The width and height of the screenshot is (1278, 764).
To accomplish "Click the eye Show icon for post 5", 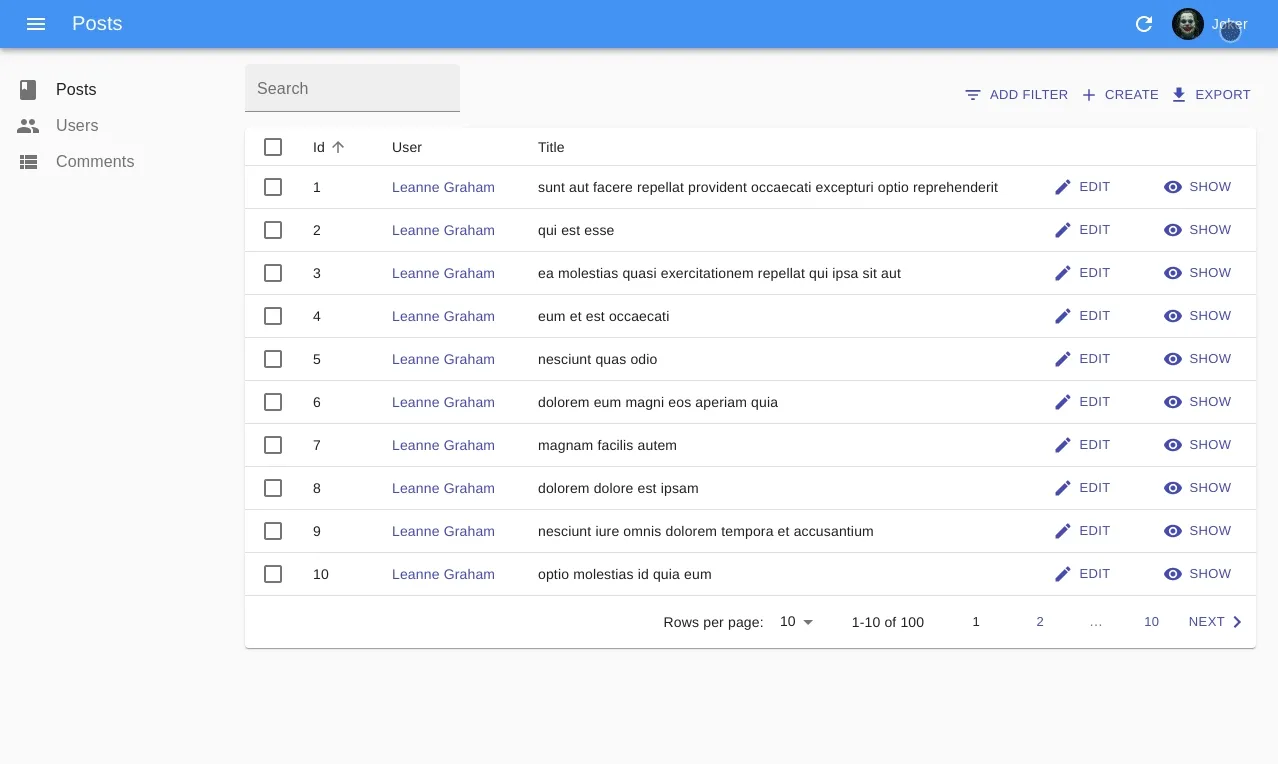I will [x=1173, y=359].
